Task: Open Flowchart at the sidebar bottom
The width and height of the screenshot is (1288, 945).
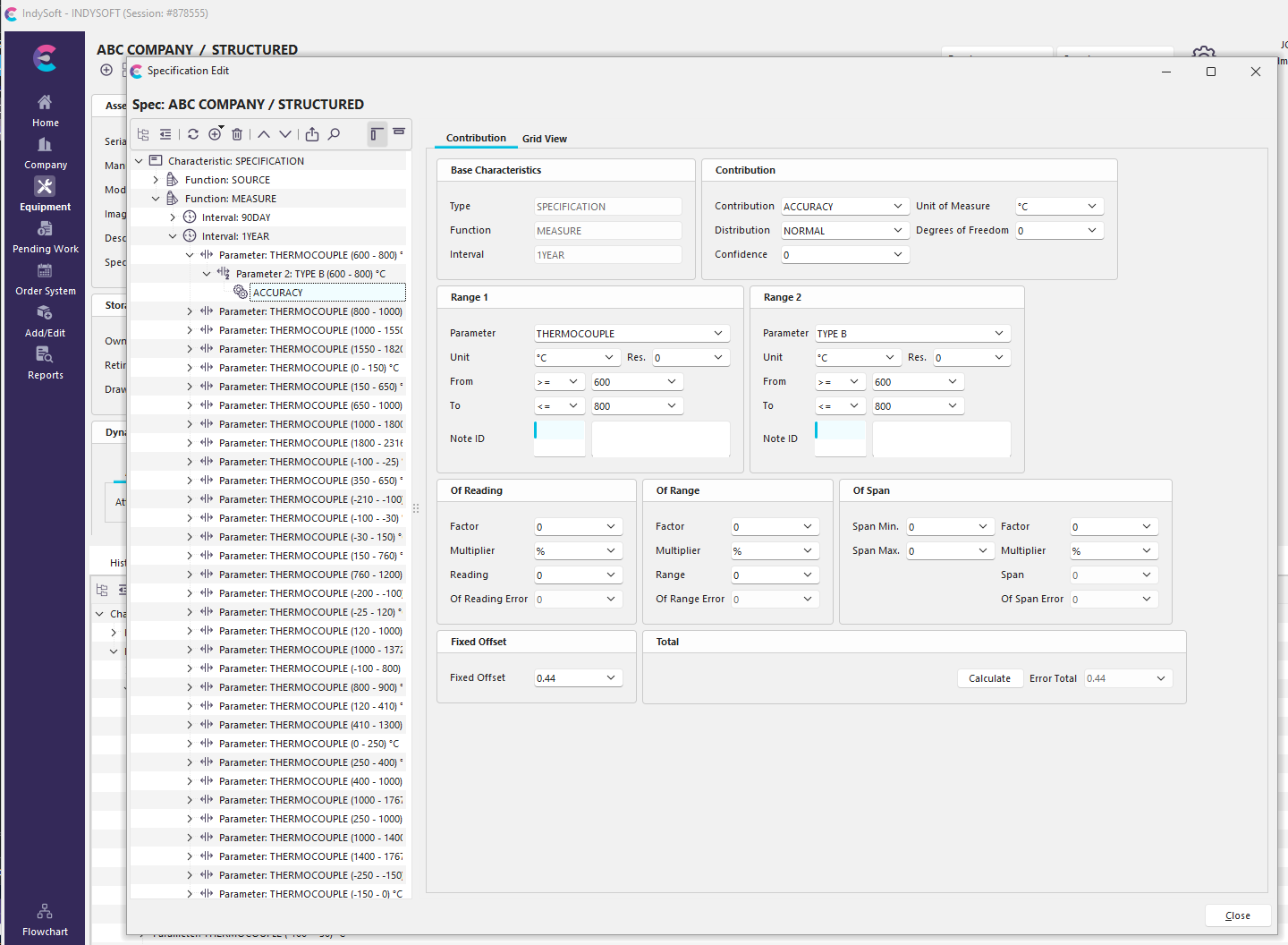Action: [45, 920]
